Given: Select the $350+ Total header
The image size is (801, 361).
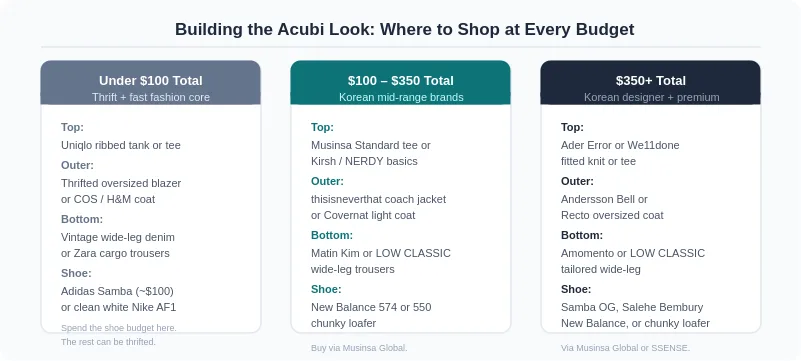Looking at the screenshot, I should pyautogui.click(x=650, y=81).
